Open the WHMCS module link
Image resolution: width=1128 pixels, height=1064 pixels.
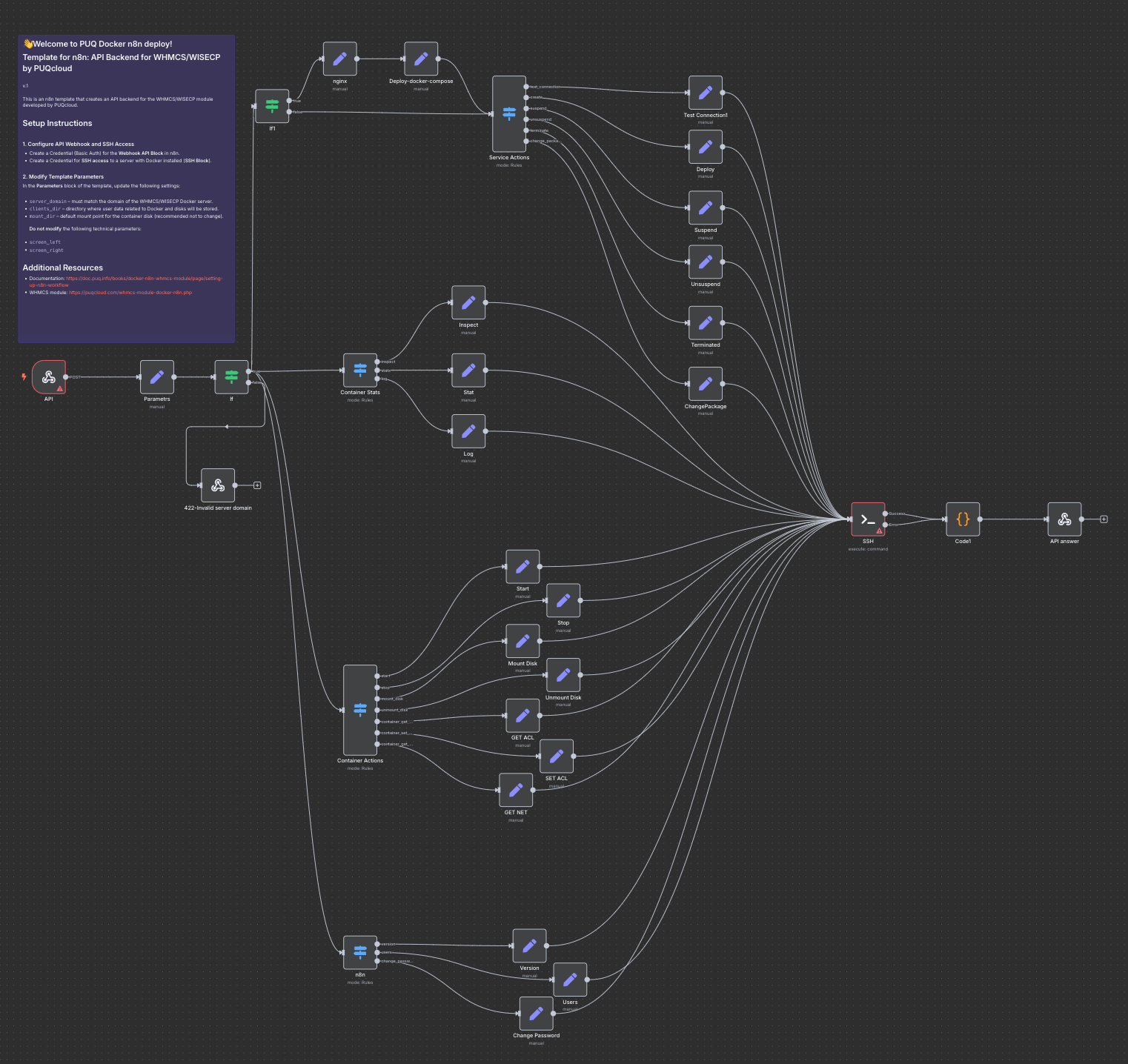[130, 293]
